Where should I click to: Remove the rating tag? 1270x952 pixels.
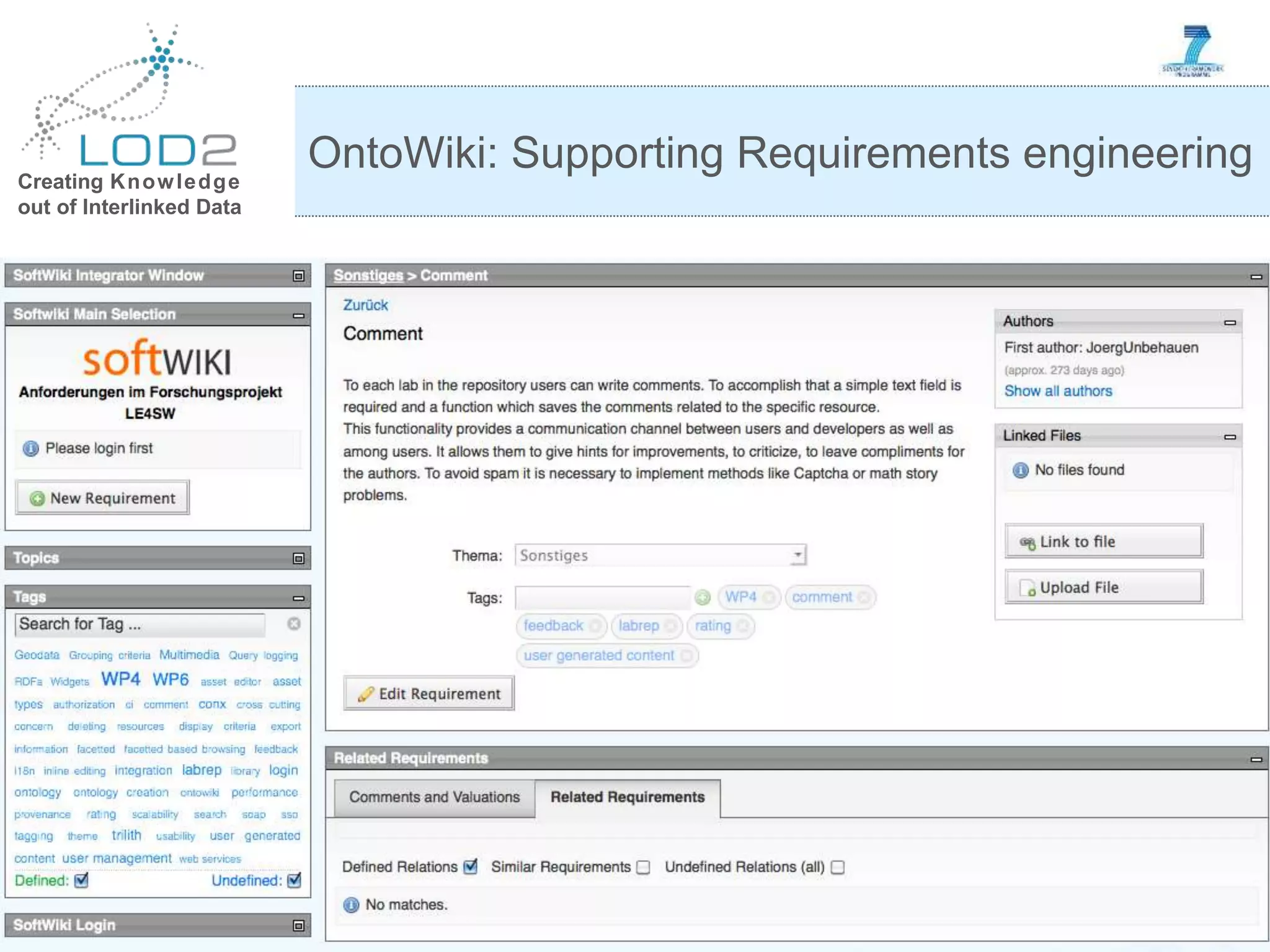(743, 626)
